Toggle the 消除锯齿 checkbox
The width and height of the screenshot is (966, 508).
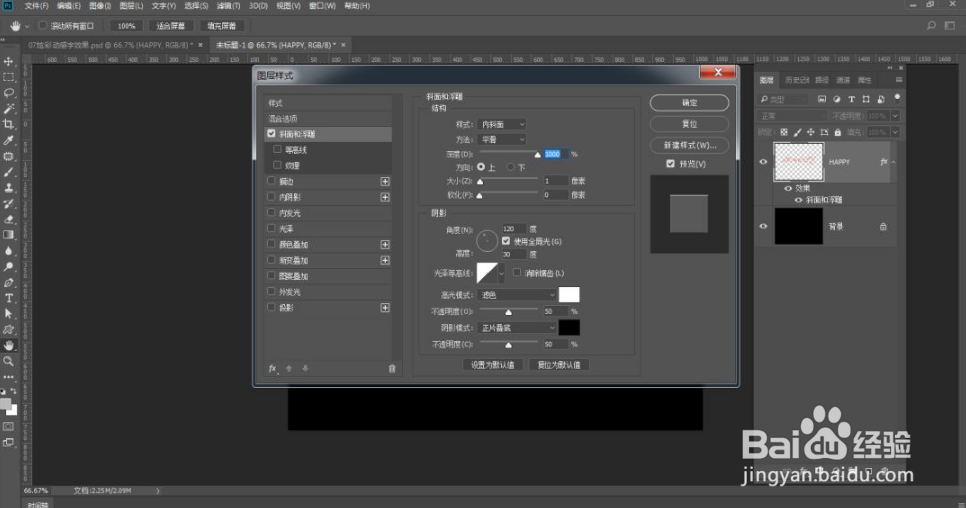click(x=517, y=272)
